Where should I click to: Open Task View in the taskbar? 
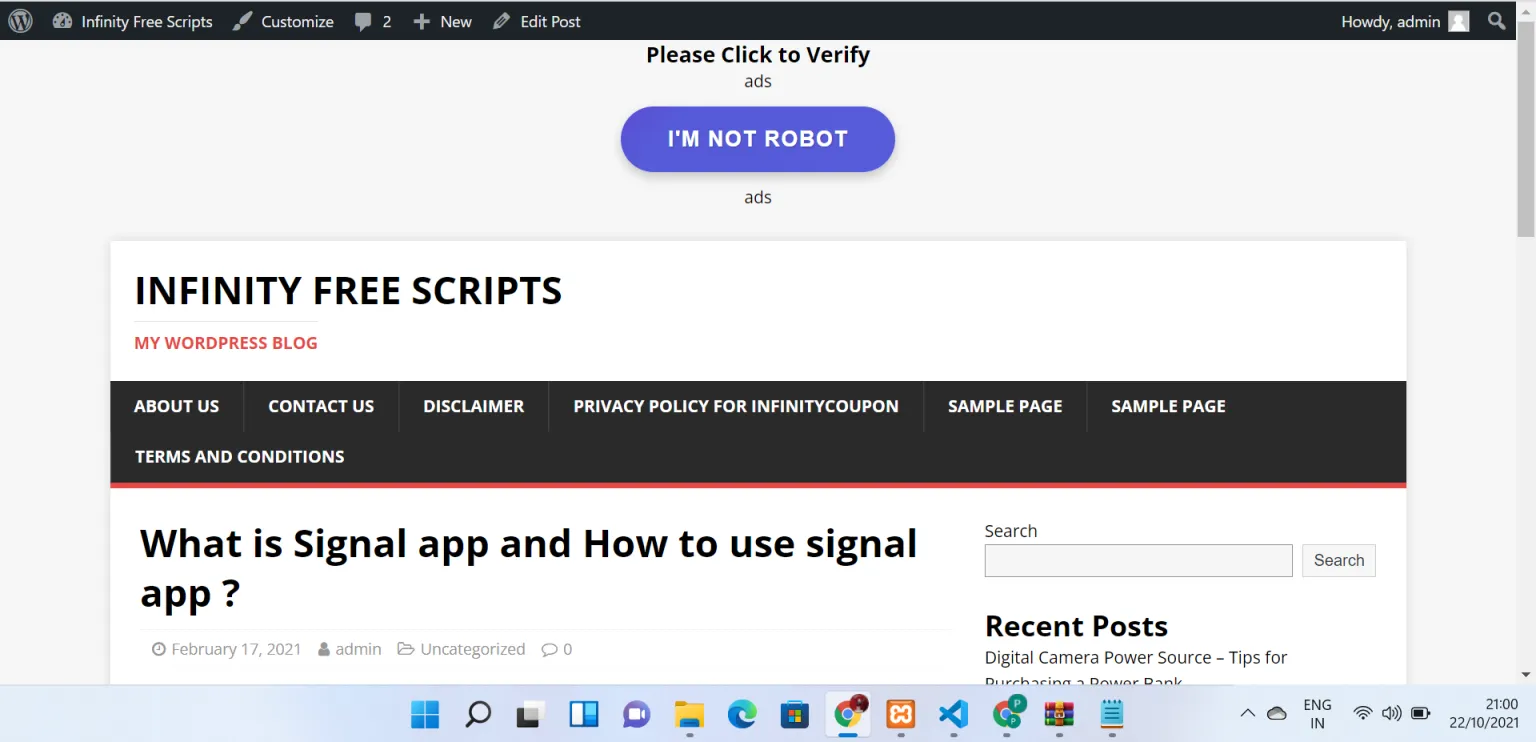point(530,714)
